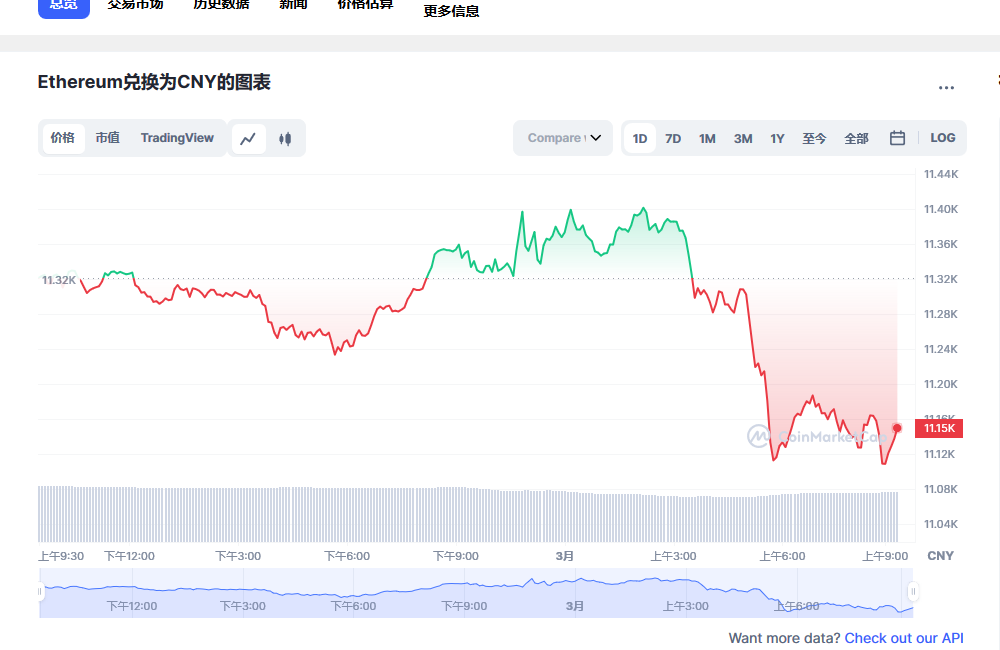Expand 更多信息 menu

450,10
